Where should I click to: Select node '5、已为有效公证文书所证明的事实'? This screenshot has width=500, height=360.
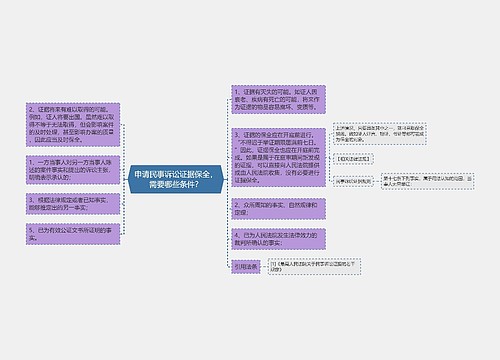pos(73,234)
